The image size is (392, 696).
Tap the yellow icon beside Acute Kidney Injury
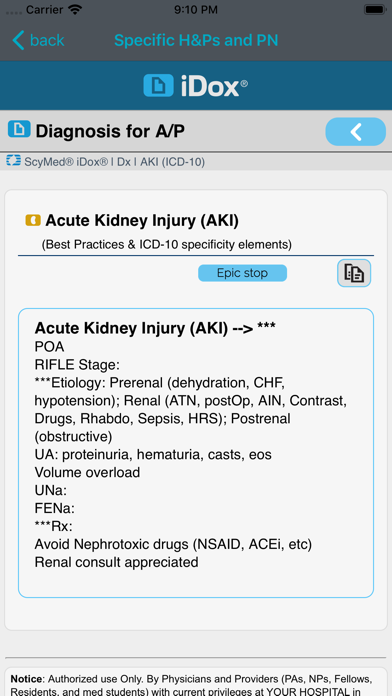click(x=33, y=220)
